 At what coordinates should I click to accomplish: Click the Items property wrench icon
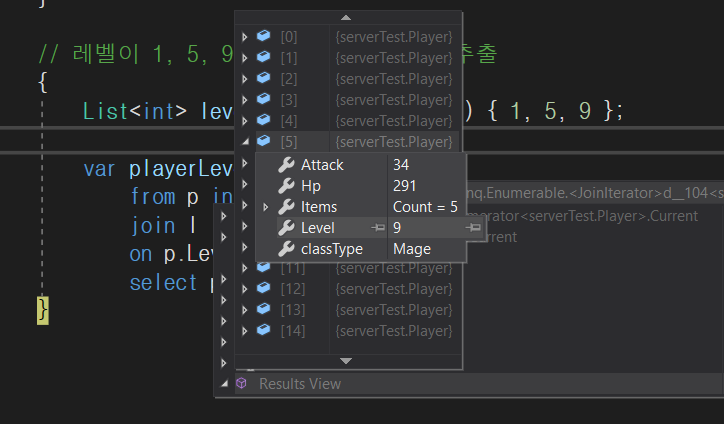pyautogui.click(x=285, y=207)
